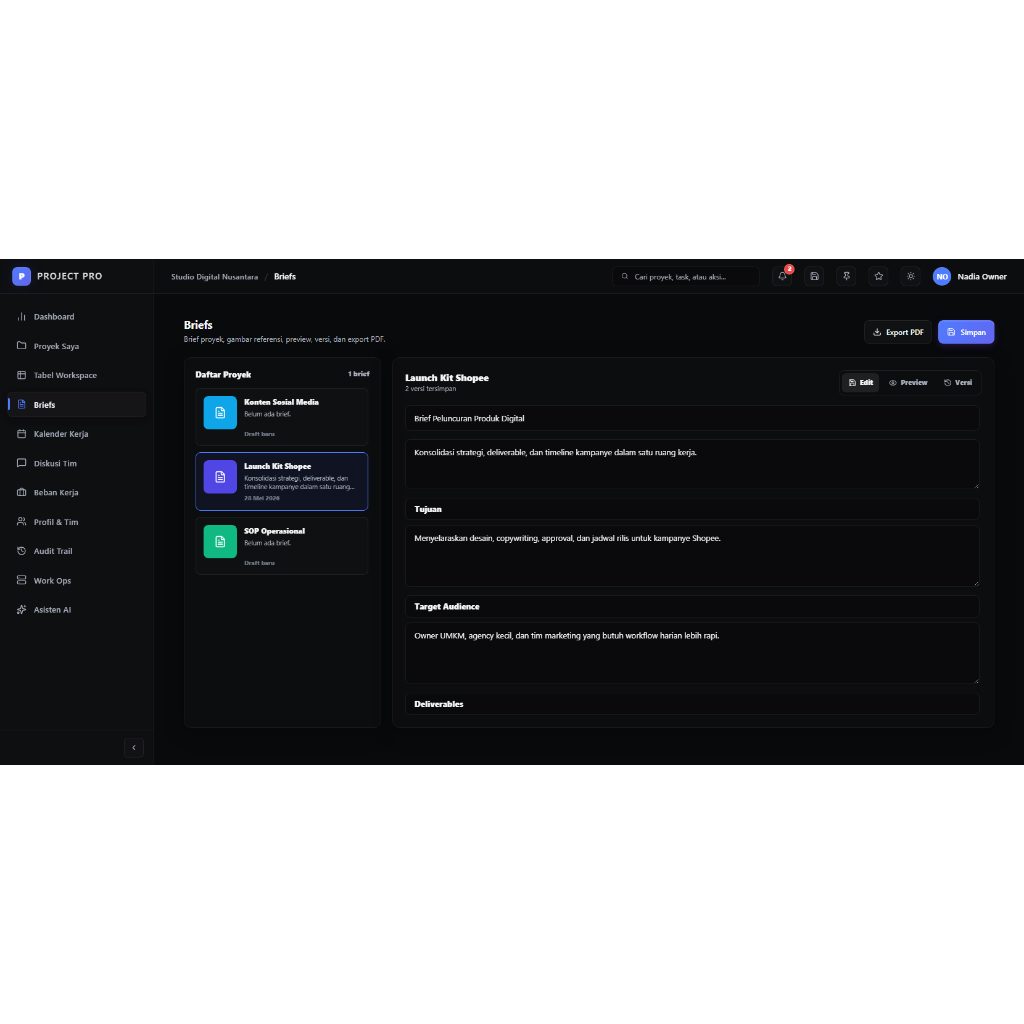The height and width of the screenshot is (1024, 1024).
Task: Select SOP Operasional project card
Action: (x=281, y=546)
